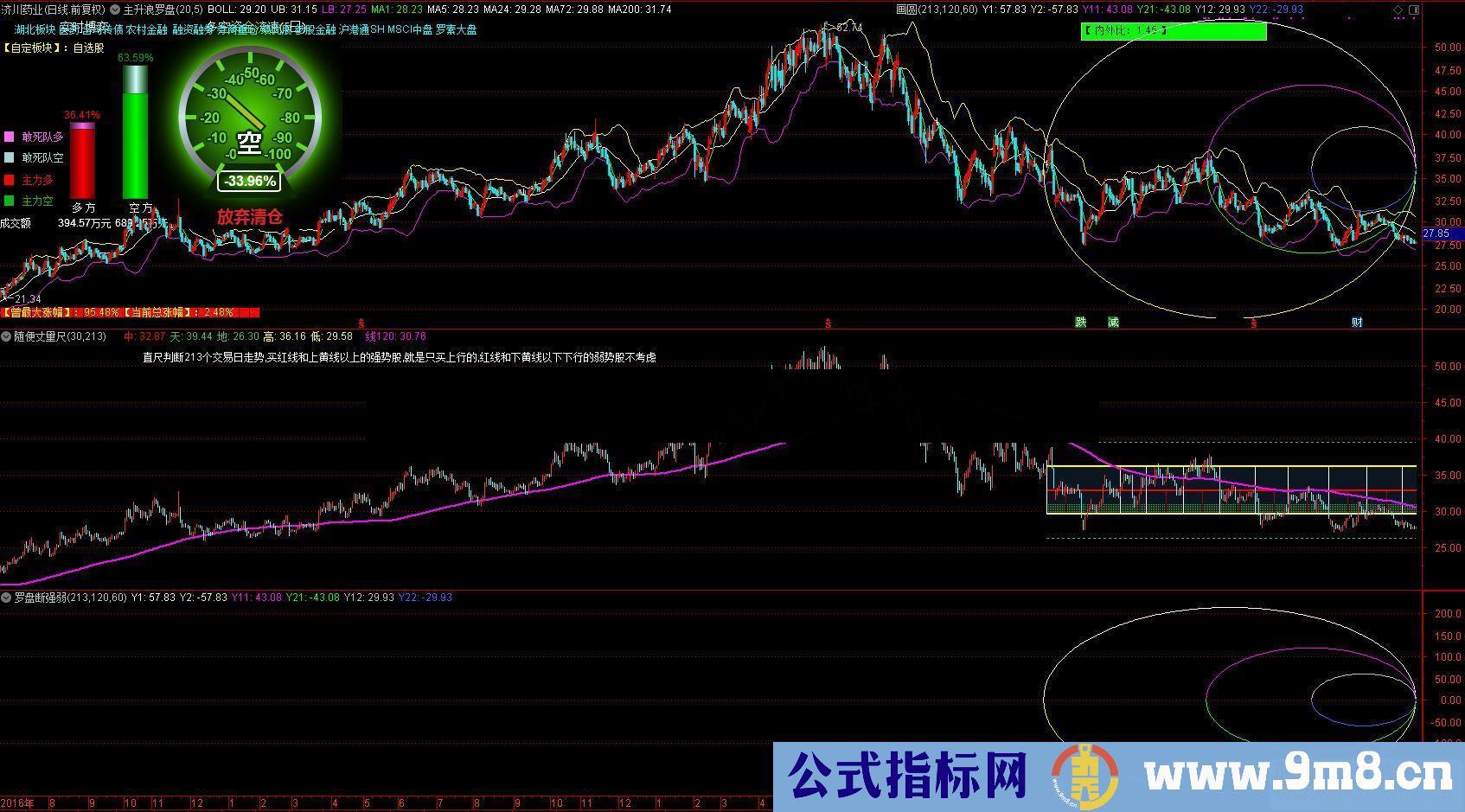Select the pink 敢死队多 legend swatch

point(10,137)
